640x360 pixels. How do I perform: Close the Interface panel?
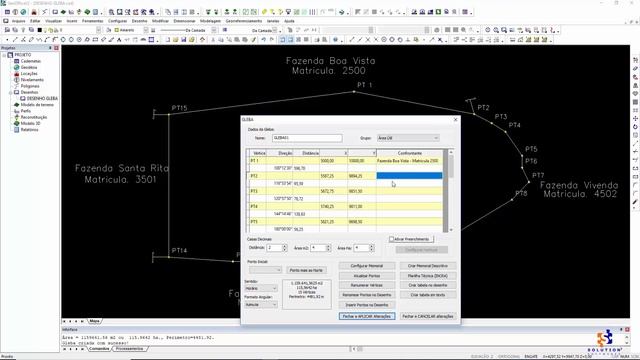pyautogui.click(x=627, y=329)
